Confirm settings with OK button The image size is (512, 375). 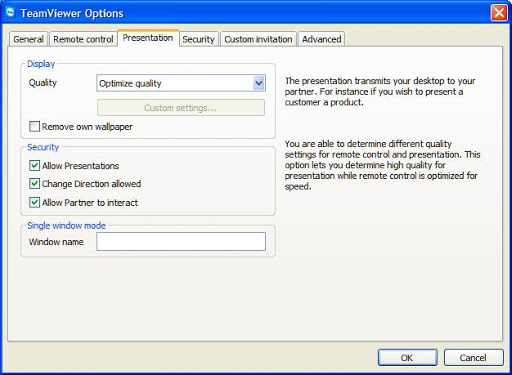[407, 358]
